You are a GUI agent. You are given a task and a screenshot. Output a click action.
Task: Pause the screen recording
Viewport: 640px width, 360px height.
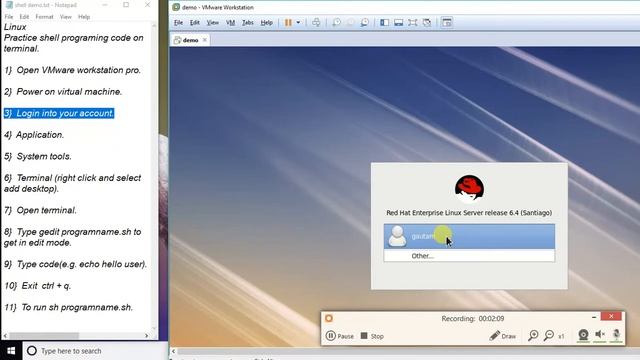point(340,336)
